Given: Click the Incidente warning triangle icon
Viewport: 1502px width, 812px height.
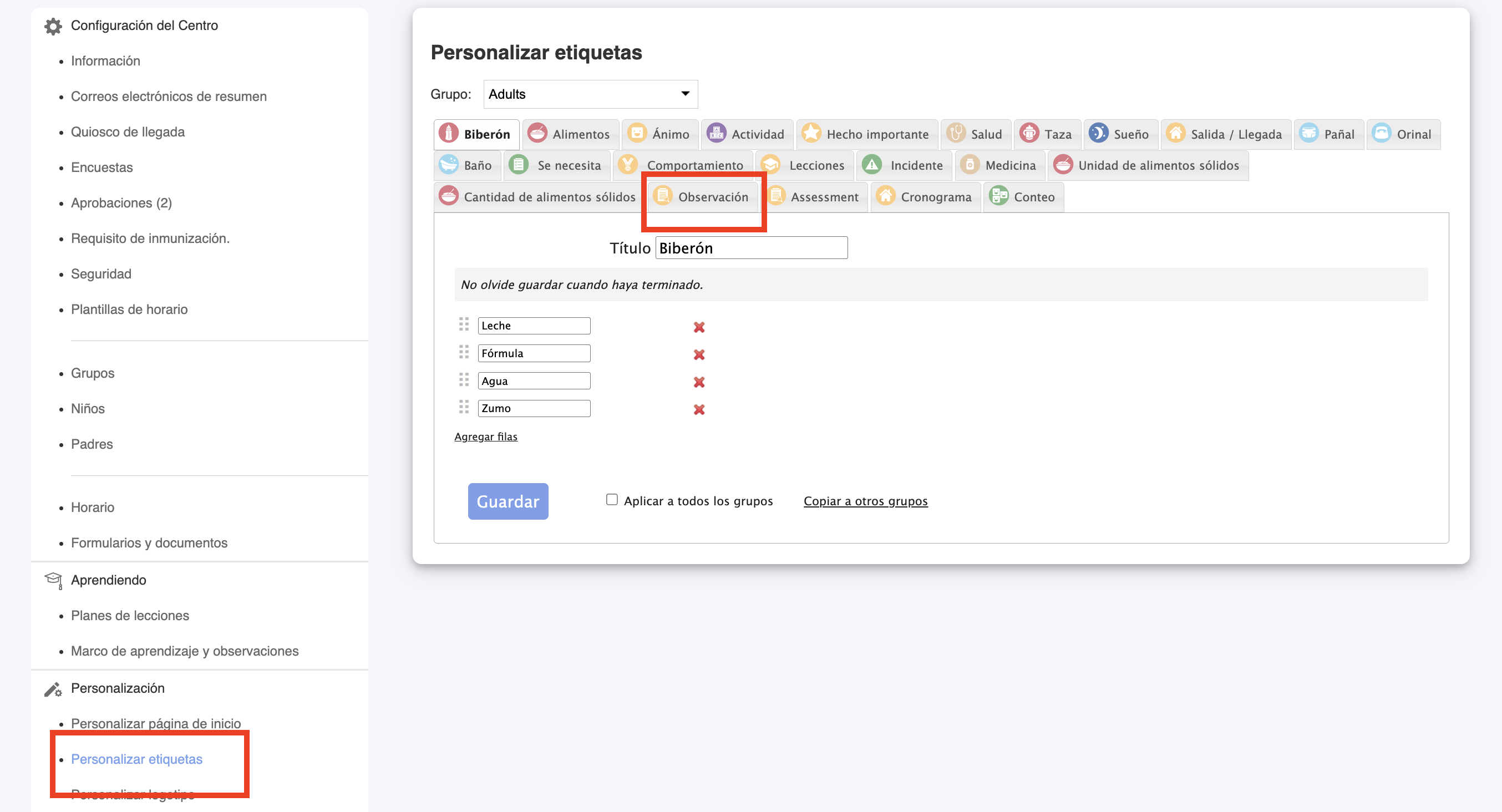Looking at the screenshot, I should tap(871, 165).
